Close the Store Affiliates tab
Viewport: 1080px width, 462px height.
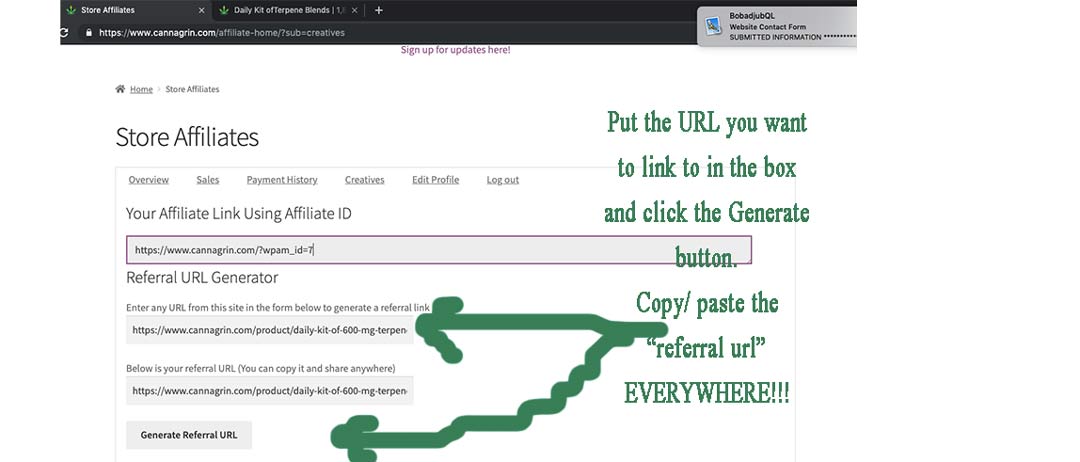pyautogui.click(x=201, y=10)
